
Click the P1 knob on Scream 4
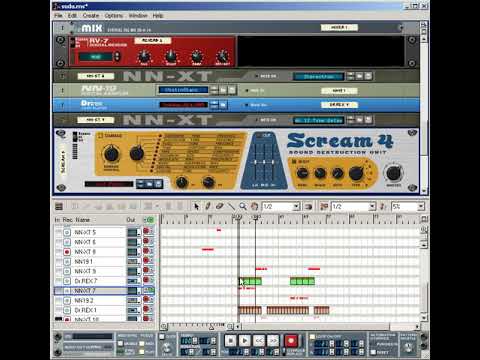[x=182, y=182]
